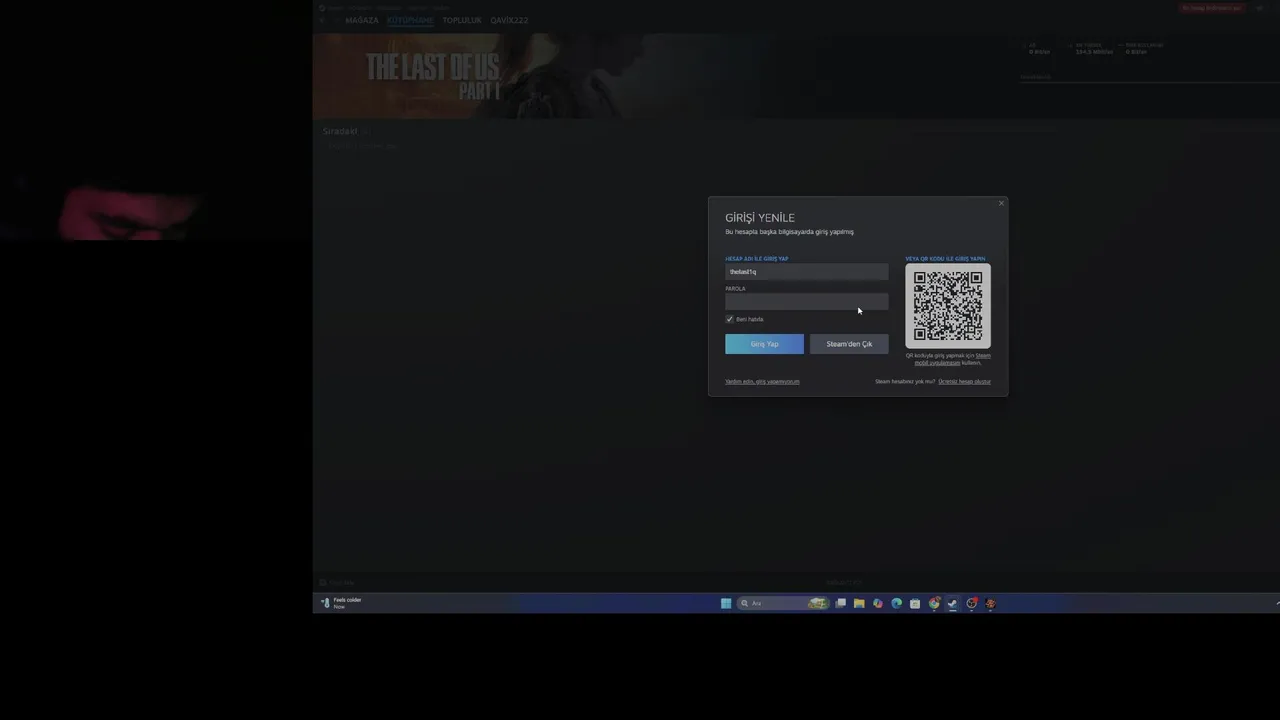This screenshot has width=1280, height=720.
Task: Switch to the MAĞAZA tab
Action: pos(362,20)
